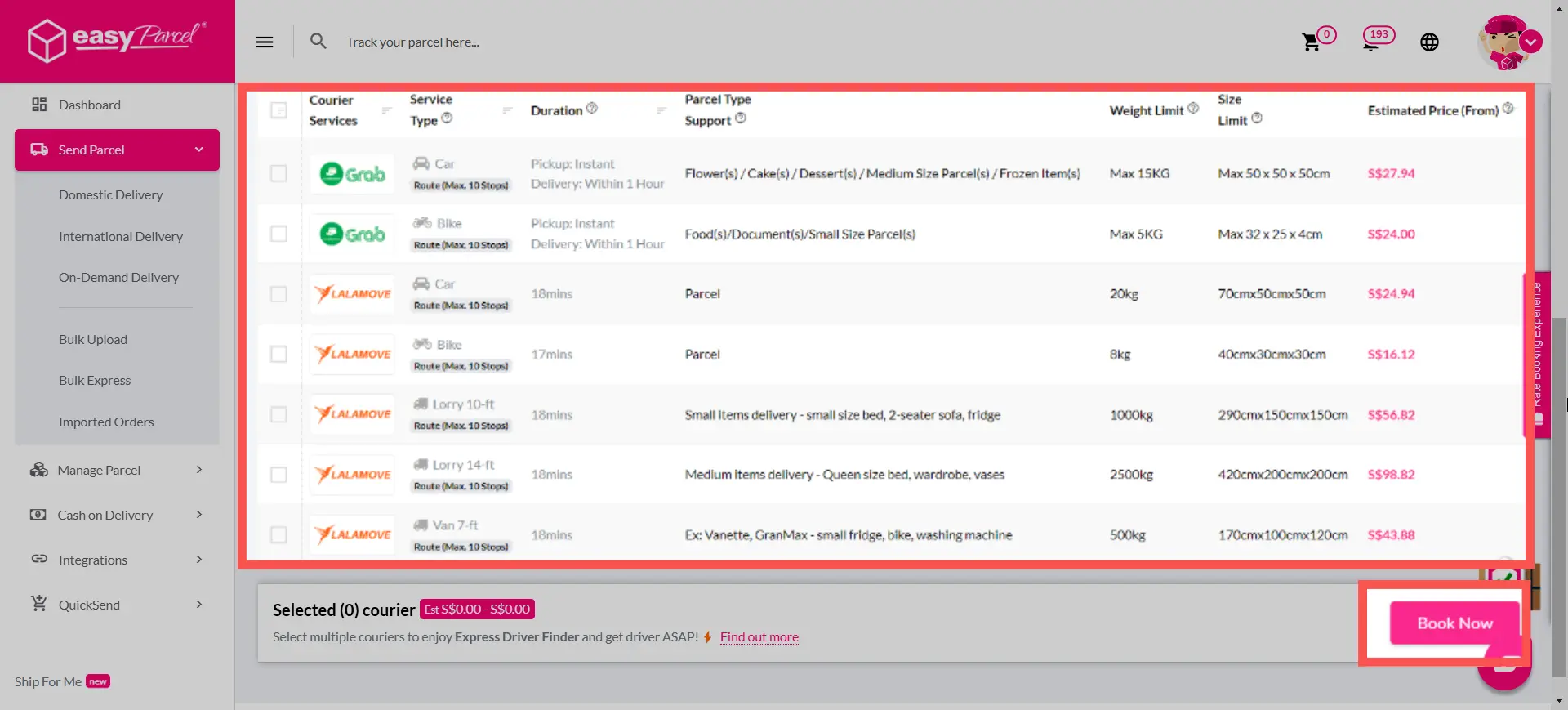
Task: Open Imported Orders
Action: [106, 422]
